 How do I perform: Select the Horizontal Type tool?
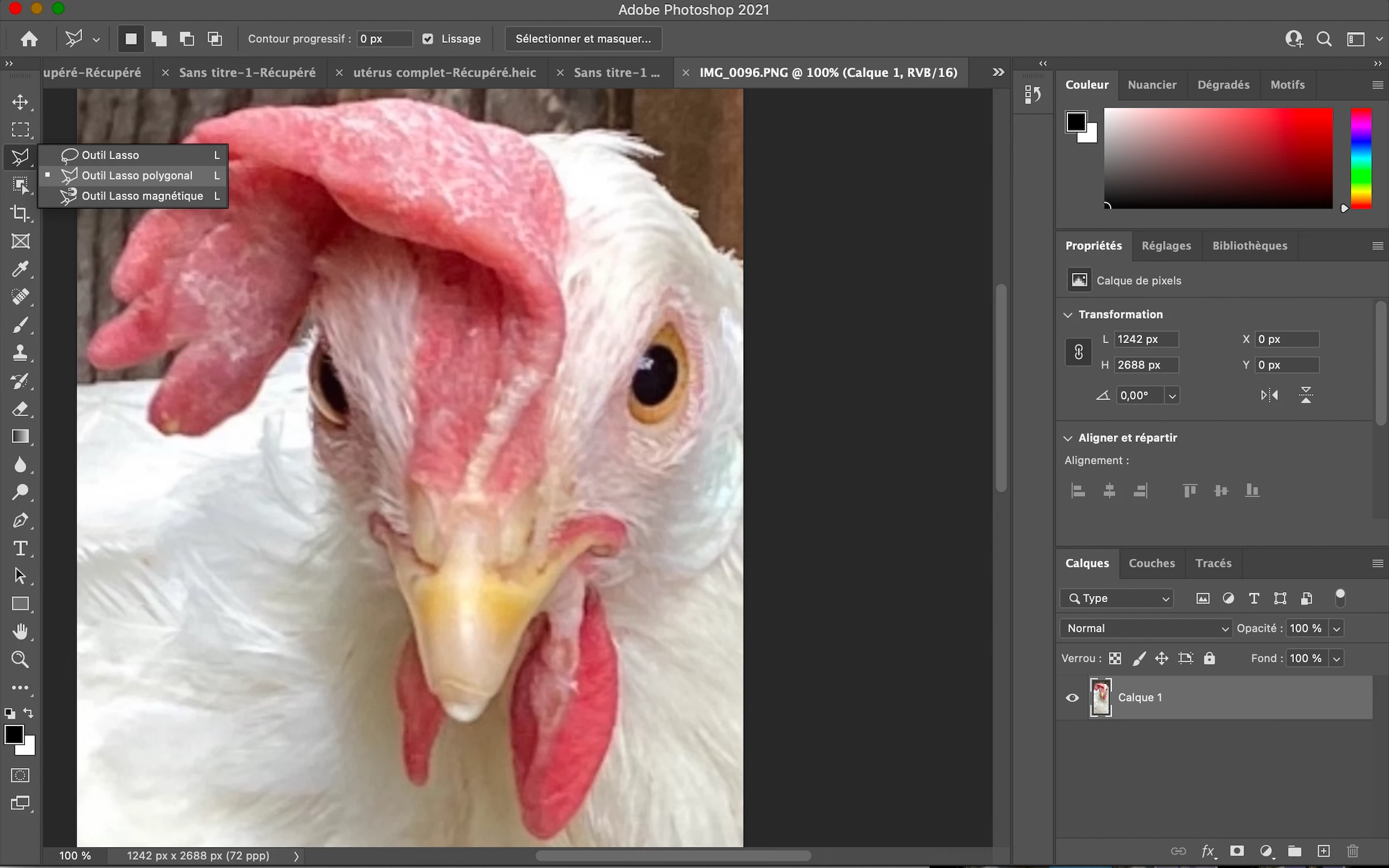[20, 548]
